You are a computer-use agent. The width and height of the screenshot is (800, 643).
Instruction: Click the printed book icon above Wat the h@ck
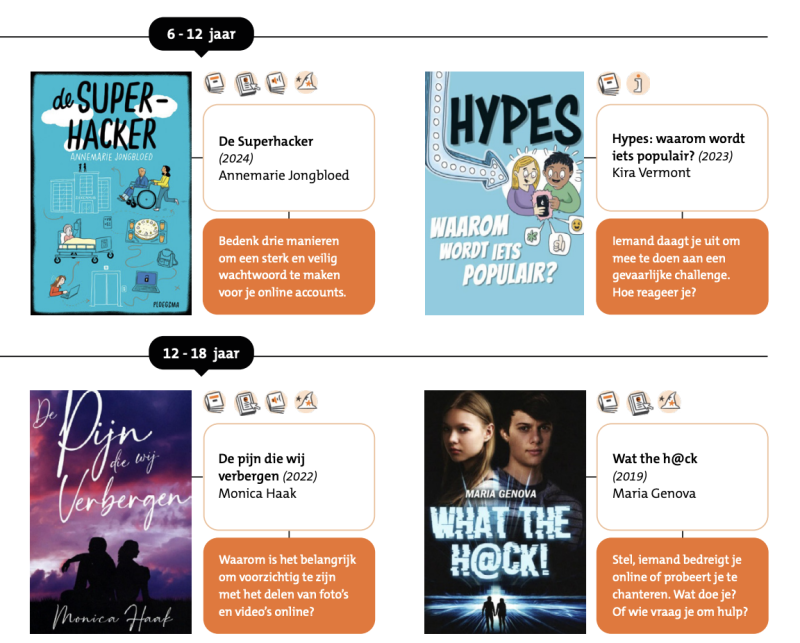coord(609,402)
